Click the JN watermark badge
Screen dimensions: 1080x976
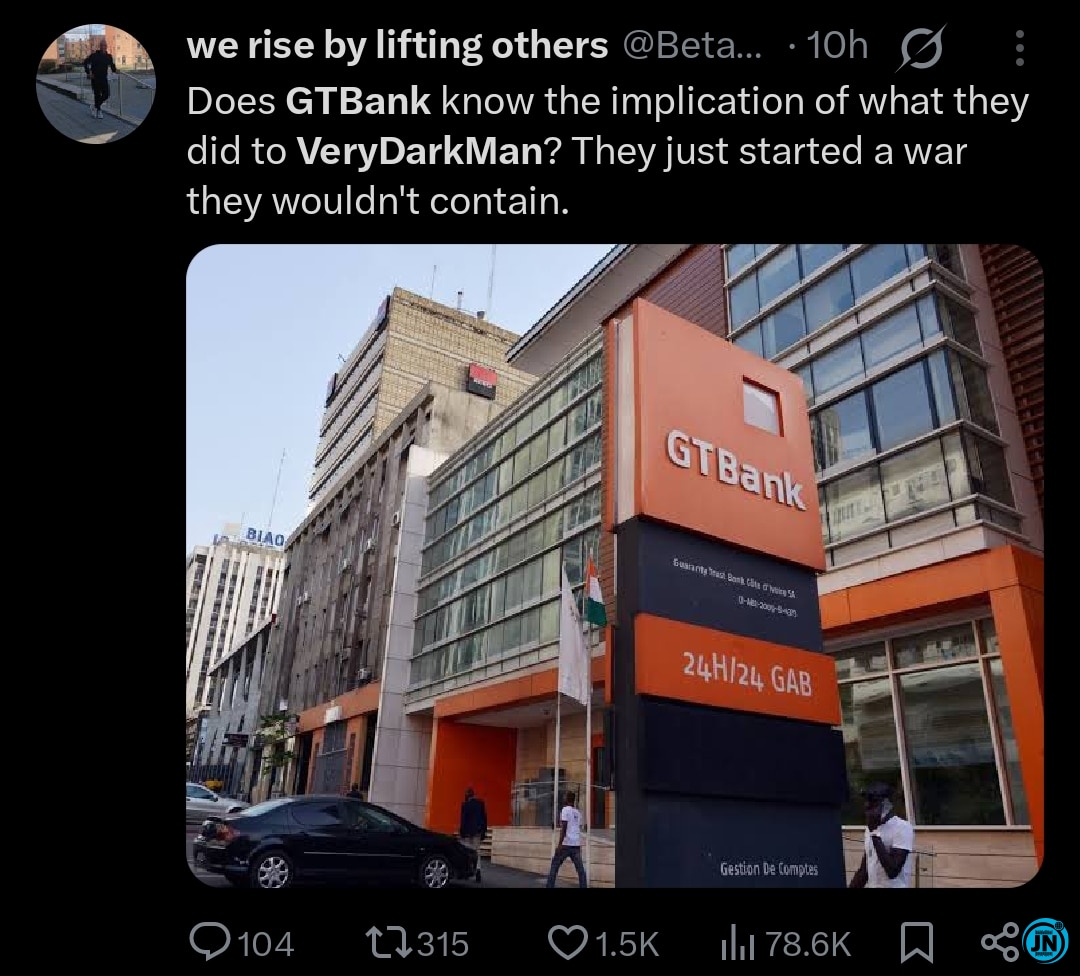coord(1047,941)
